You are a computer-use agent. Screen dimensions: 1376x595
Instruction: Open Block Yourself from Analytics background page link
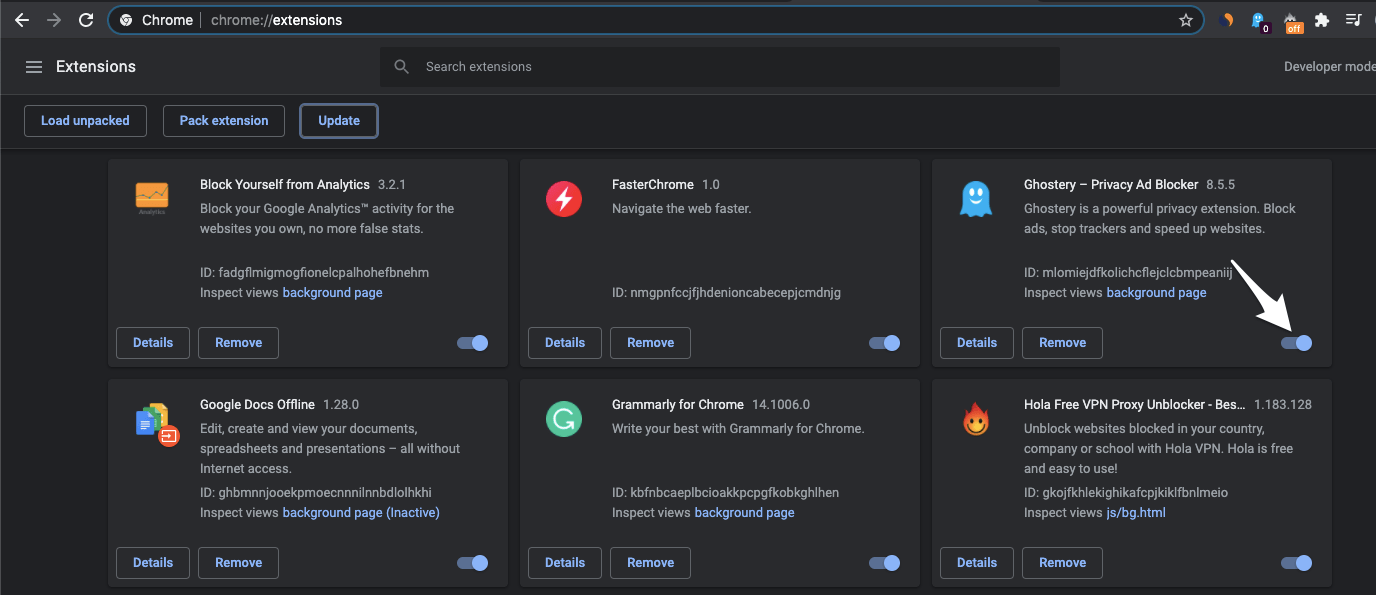[333, 293]
